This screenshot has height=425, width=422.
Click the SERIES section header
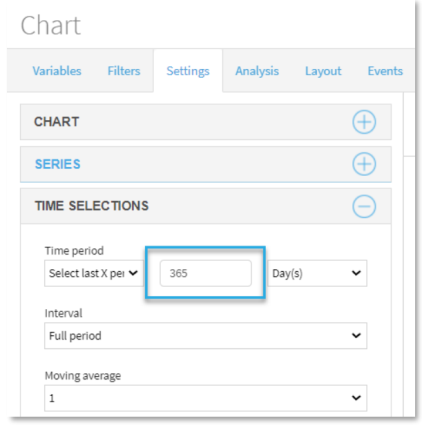[206, 164]
